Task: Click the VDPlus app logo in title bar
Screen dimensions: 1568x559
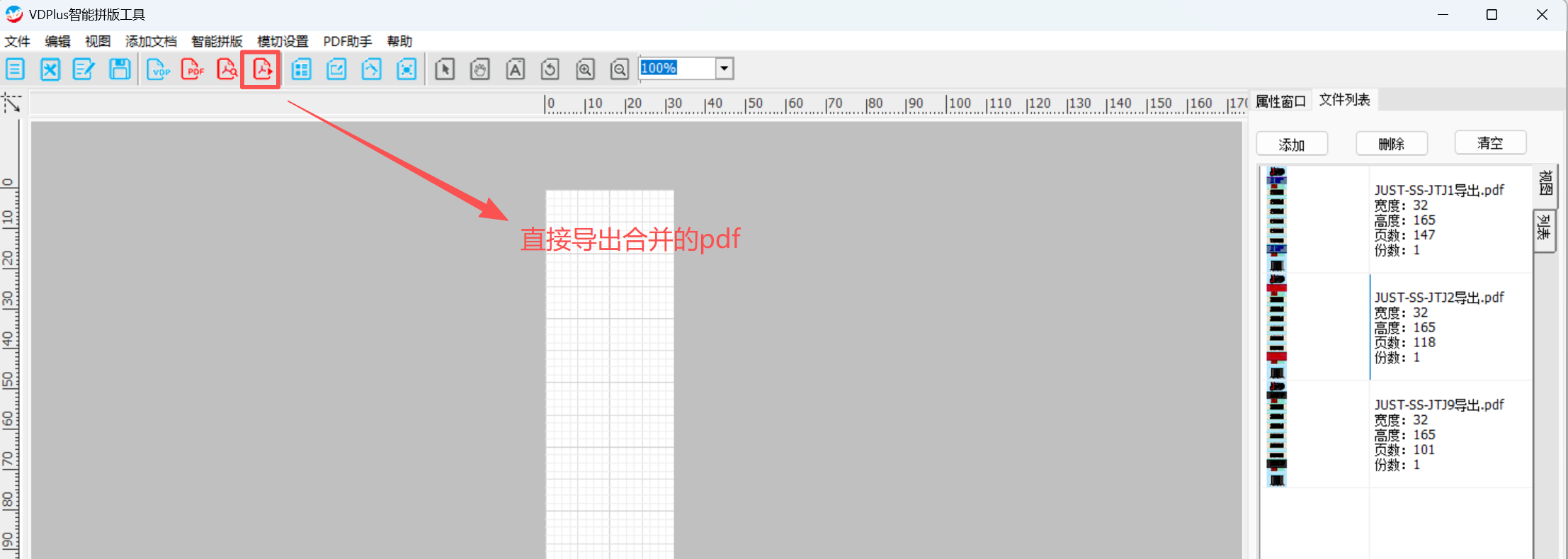Action: click(x=14, y=14)
